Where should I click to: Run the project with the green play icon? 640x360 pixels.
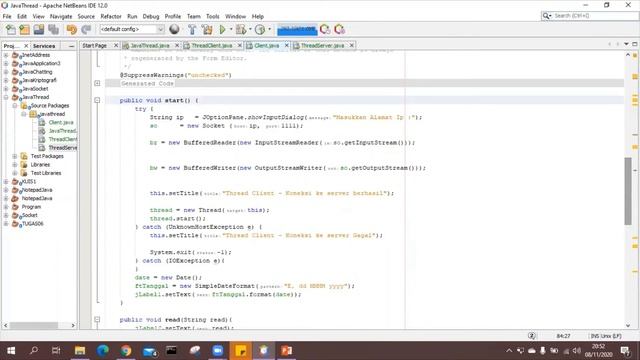point(222,29)
